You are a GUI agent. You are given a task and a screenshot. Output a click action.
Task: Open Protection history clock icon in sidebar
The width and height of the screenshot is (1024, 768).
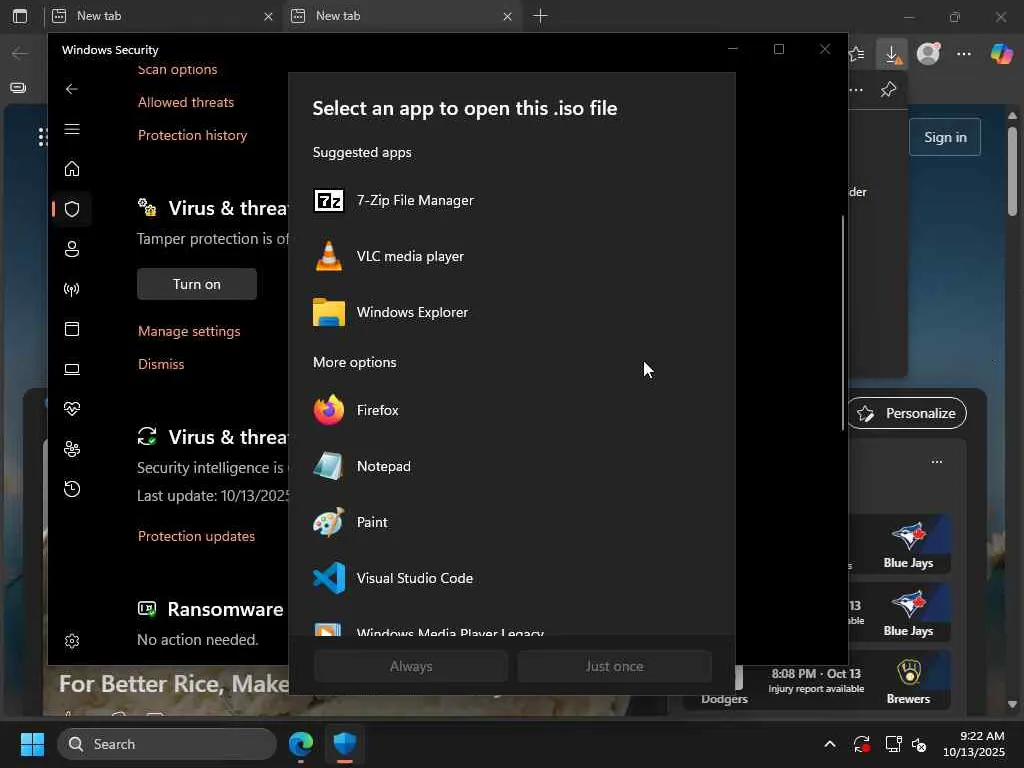pyautogui.click(x=72, y=488)
